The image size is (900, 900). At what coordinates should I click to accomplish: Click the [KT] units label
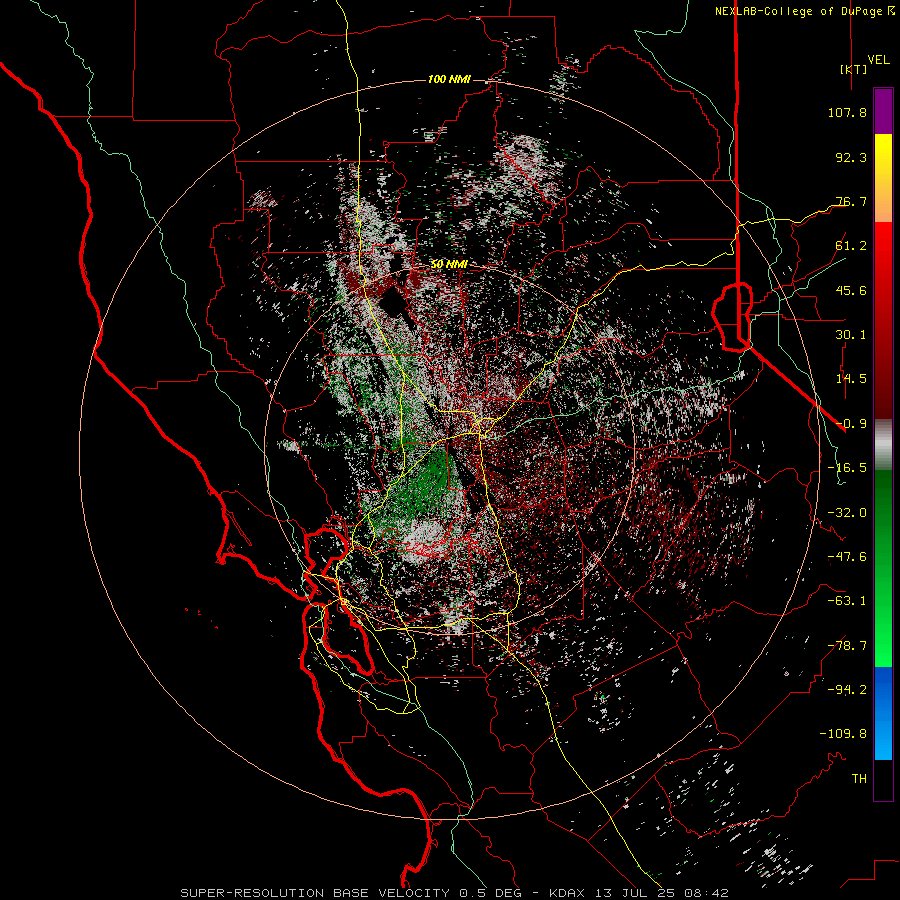pyautogui.click(x=853, y=69)
